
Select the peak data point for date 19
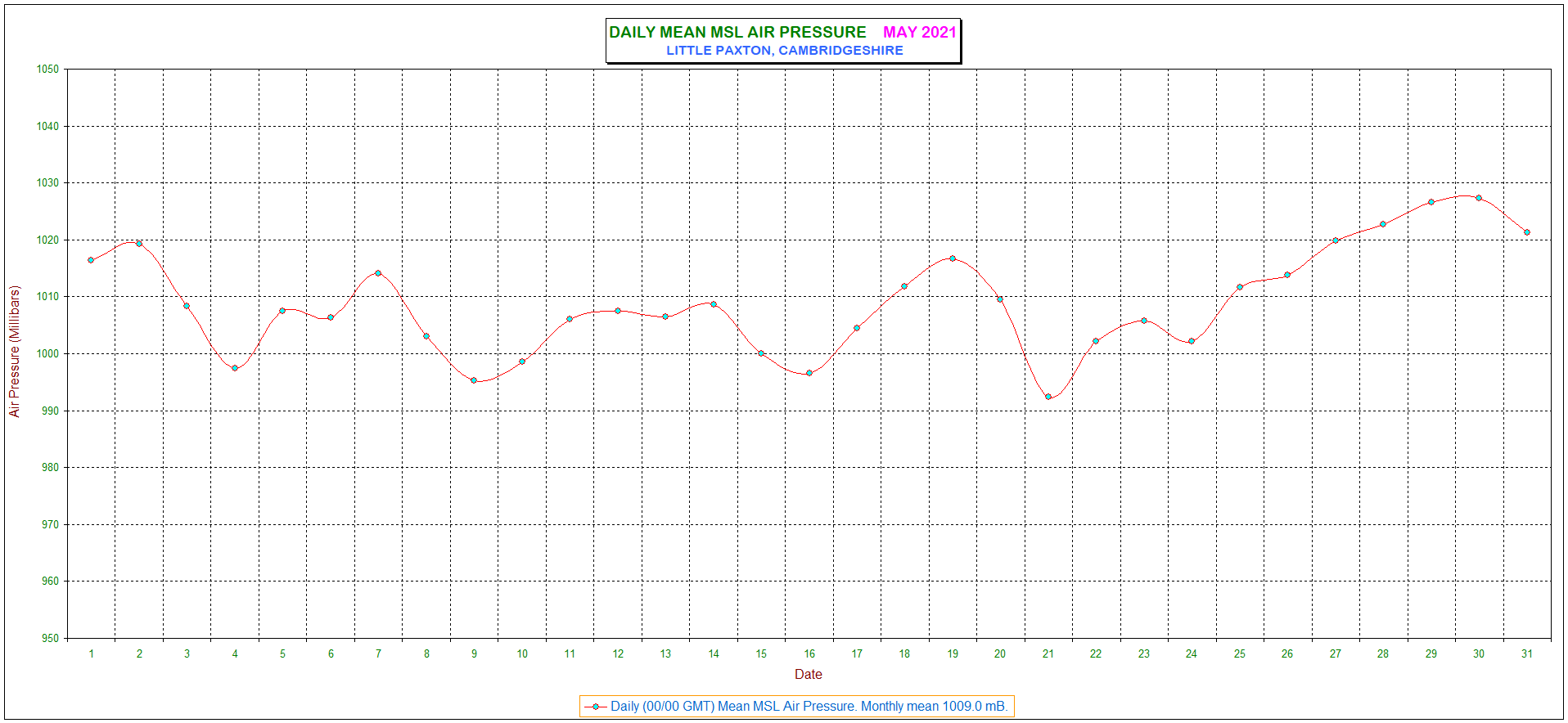pyautogui.click(x=953, y=258)
